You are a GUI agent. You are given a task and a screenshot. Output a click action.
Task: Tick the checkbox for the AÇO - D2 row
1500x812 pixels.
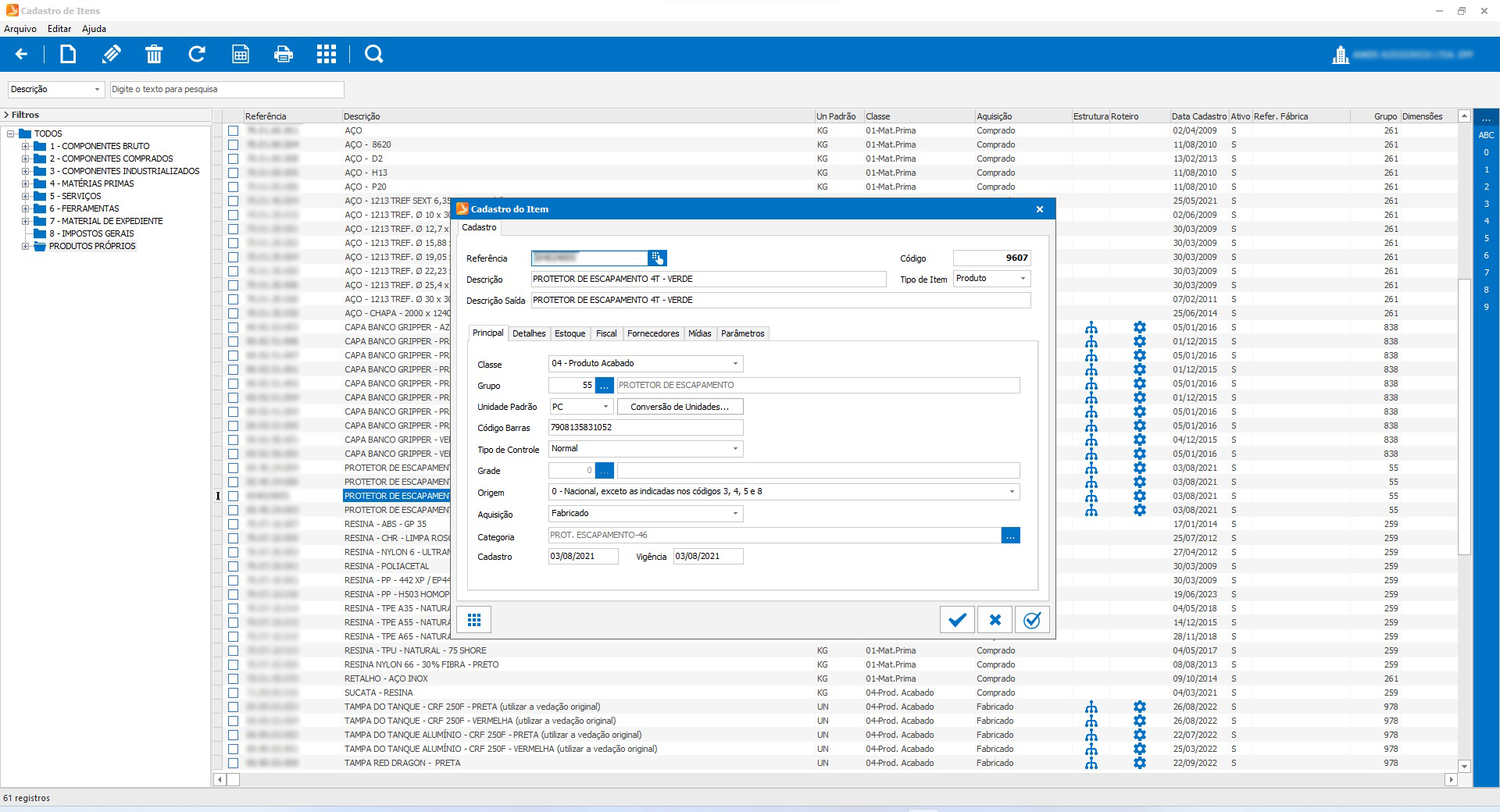[233, 158]
